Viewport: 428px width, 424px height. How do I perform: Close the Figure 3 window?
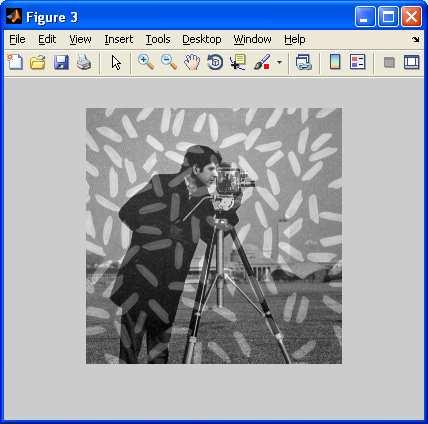point(411,16)
